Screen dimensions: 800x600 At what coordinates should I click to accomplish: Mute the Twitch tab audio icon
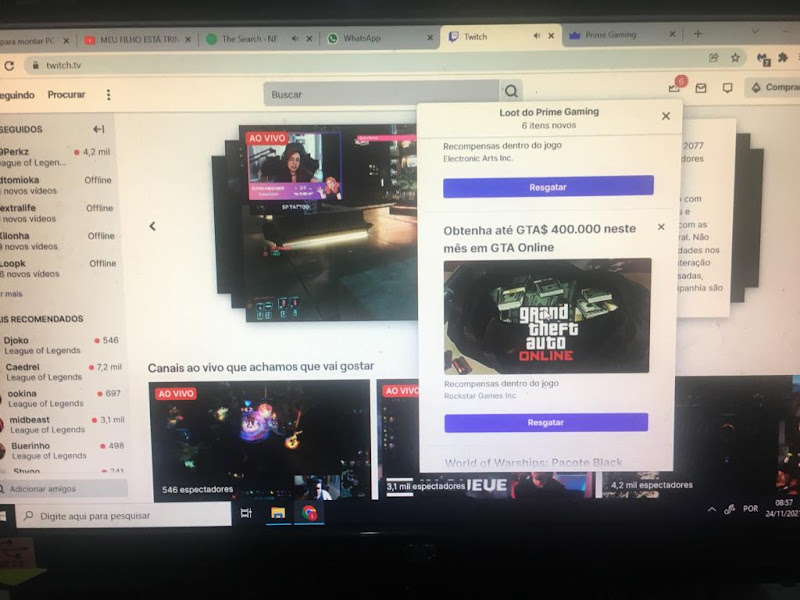tap(536, 36)
